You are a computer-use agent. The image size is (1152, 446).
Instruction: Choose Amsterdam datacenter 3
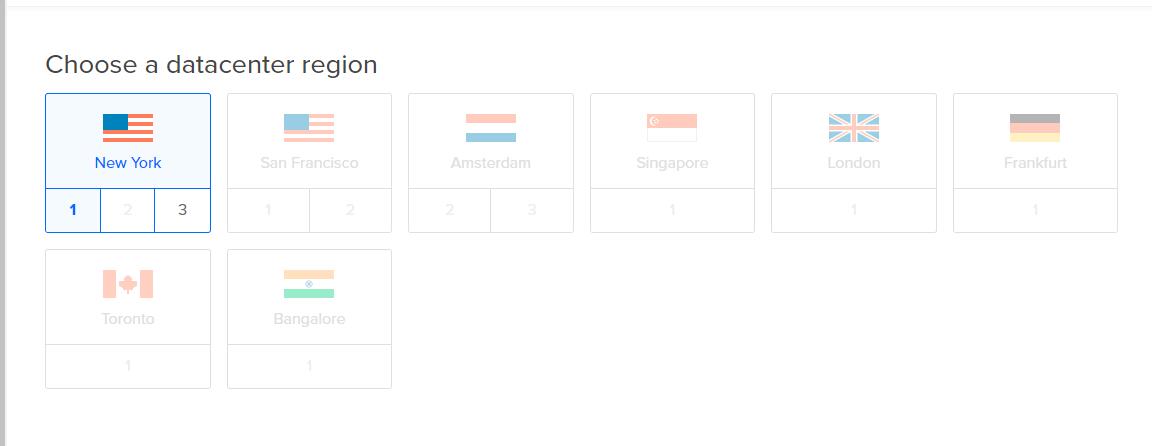click(x=532, y=210)
